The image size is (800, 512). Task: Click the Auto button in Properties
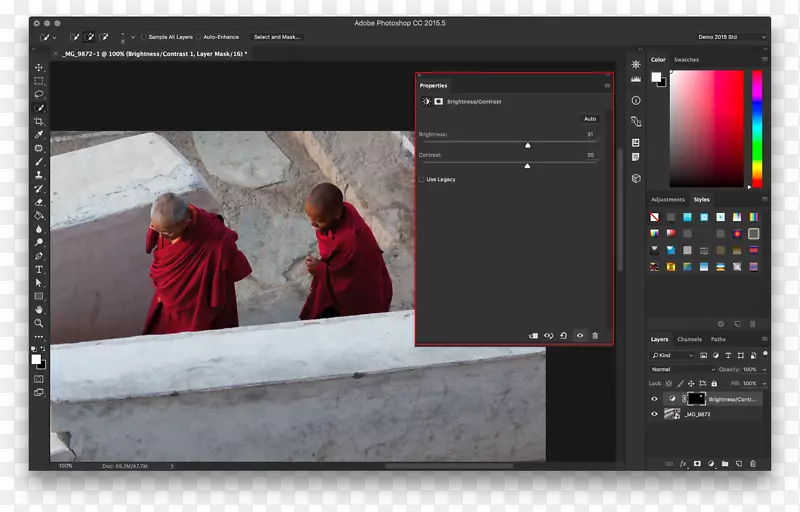(x=589, y=119)
